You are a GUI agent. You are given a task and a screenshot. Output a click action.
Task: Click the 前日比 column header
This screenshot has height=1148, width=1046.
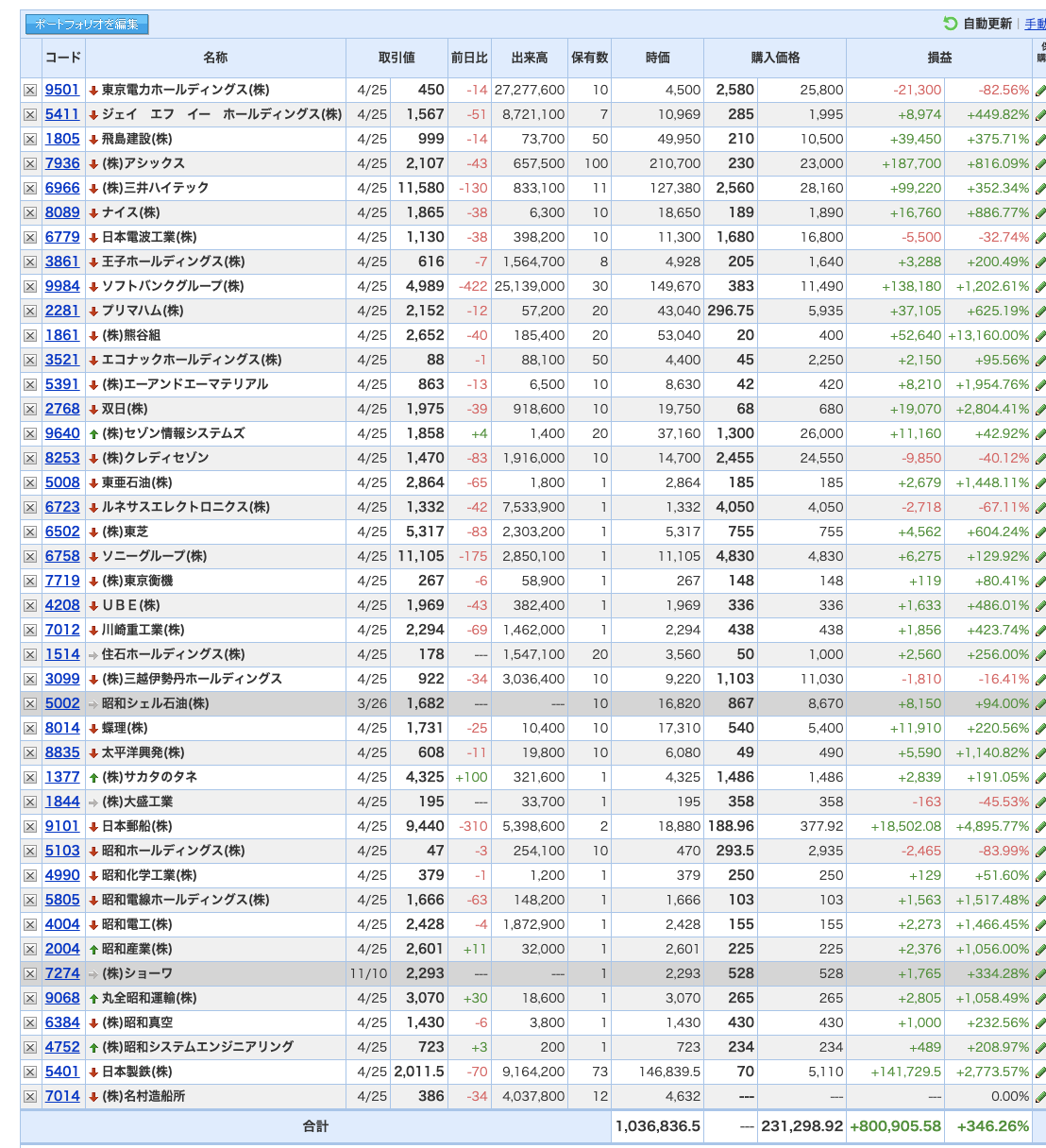point(469,58)
